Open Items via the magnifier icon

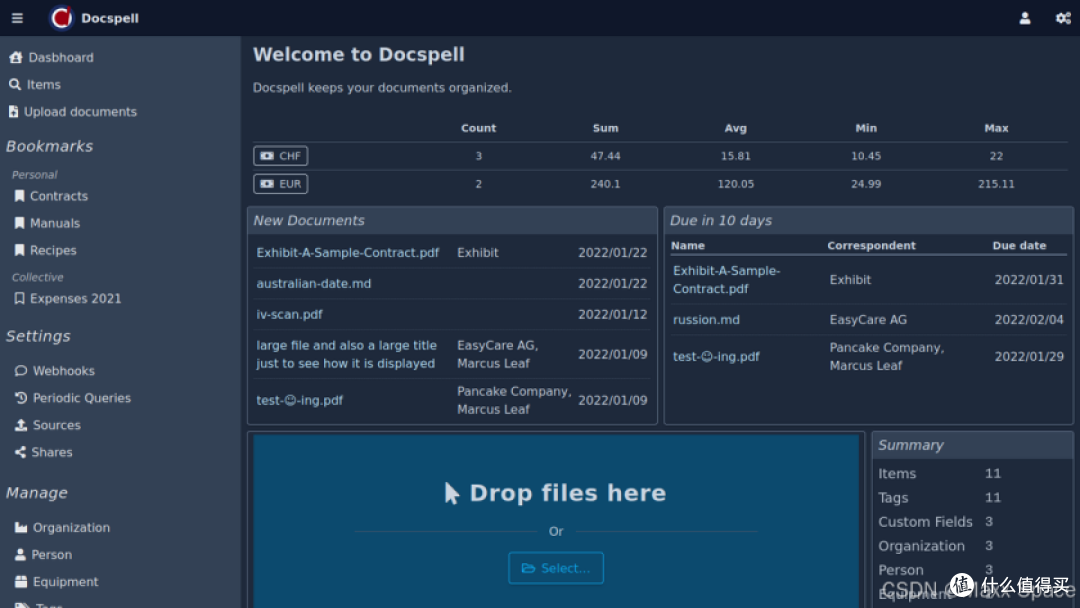tap(14, 84)
